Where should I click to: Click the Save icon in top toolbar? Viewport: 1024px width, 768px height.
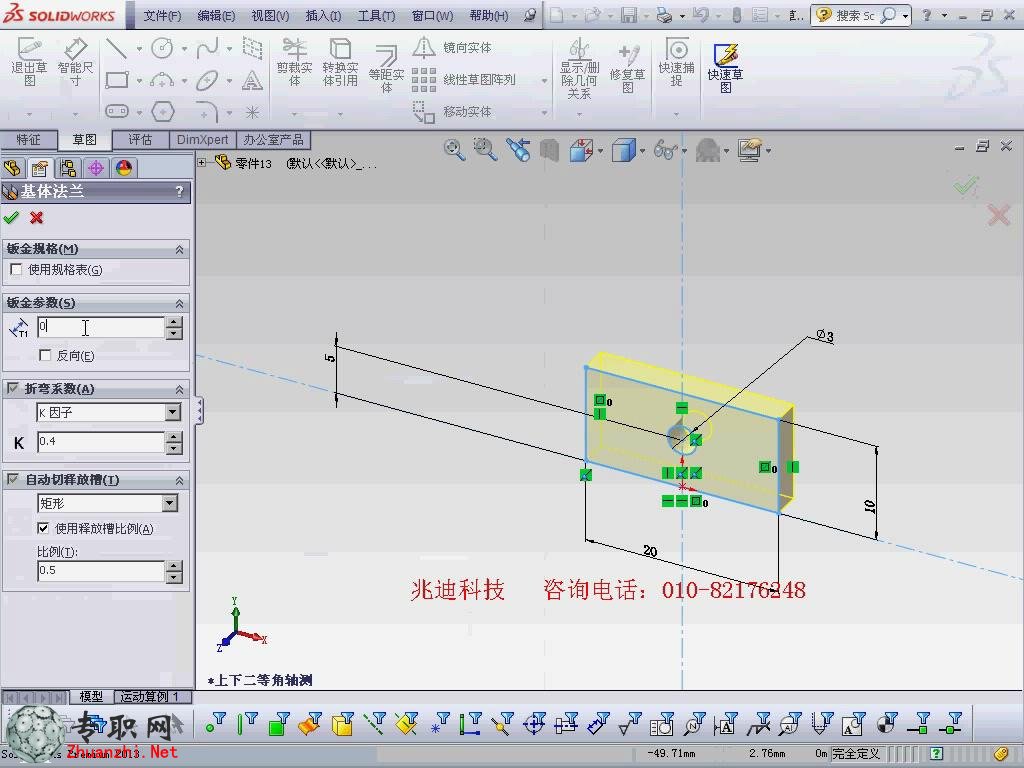click(x=628, y=14)
